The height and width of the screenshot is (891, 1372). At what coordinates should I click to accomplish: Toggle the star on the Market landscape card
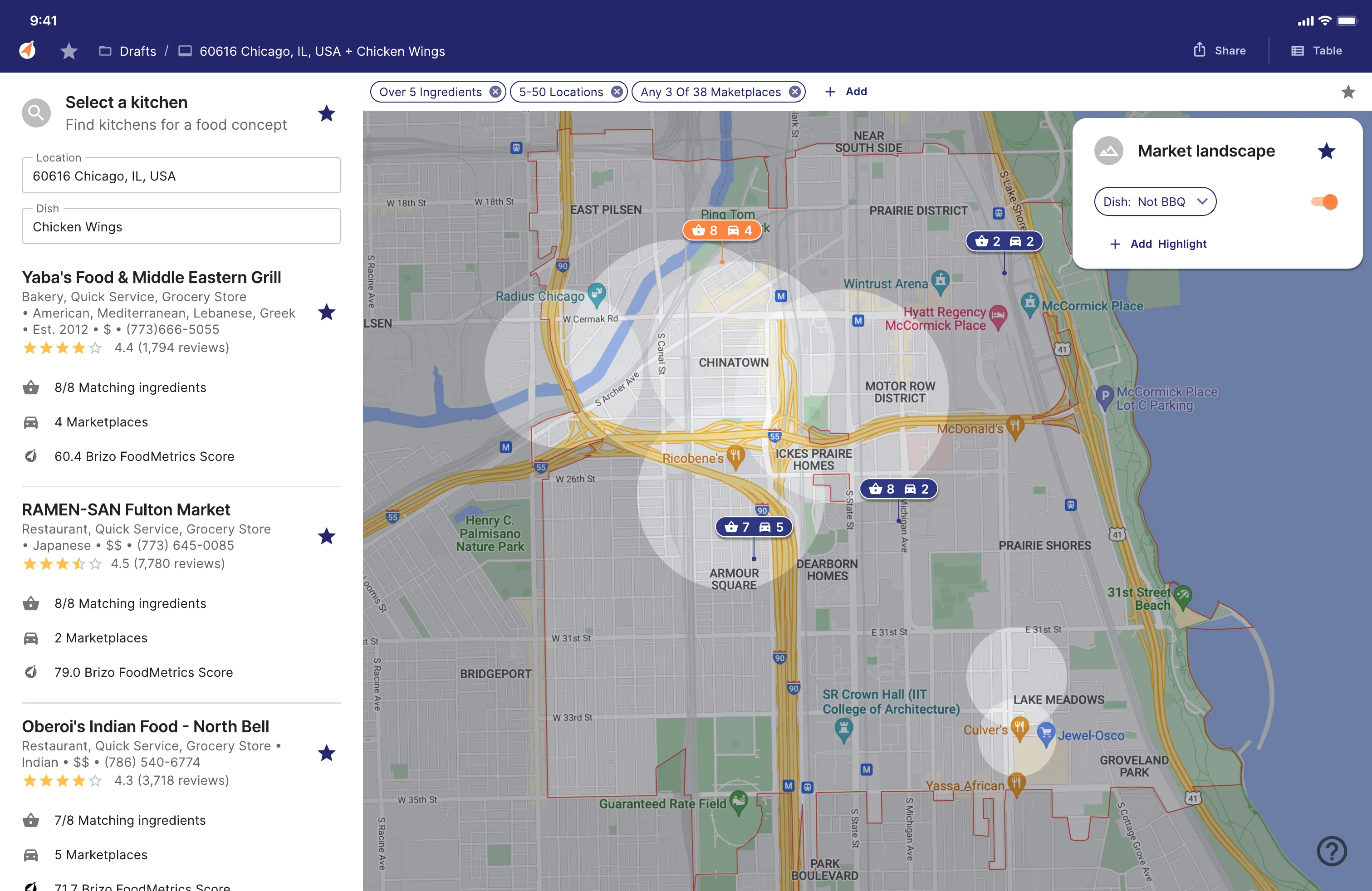(x=1327, y=151)
